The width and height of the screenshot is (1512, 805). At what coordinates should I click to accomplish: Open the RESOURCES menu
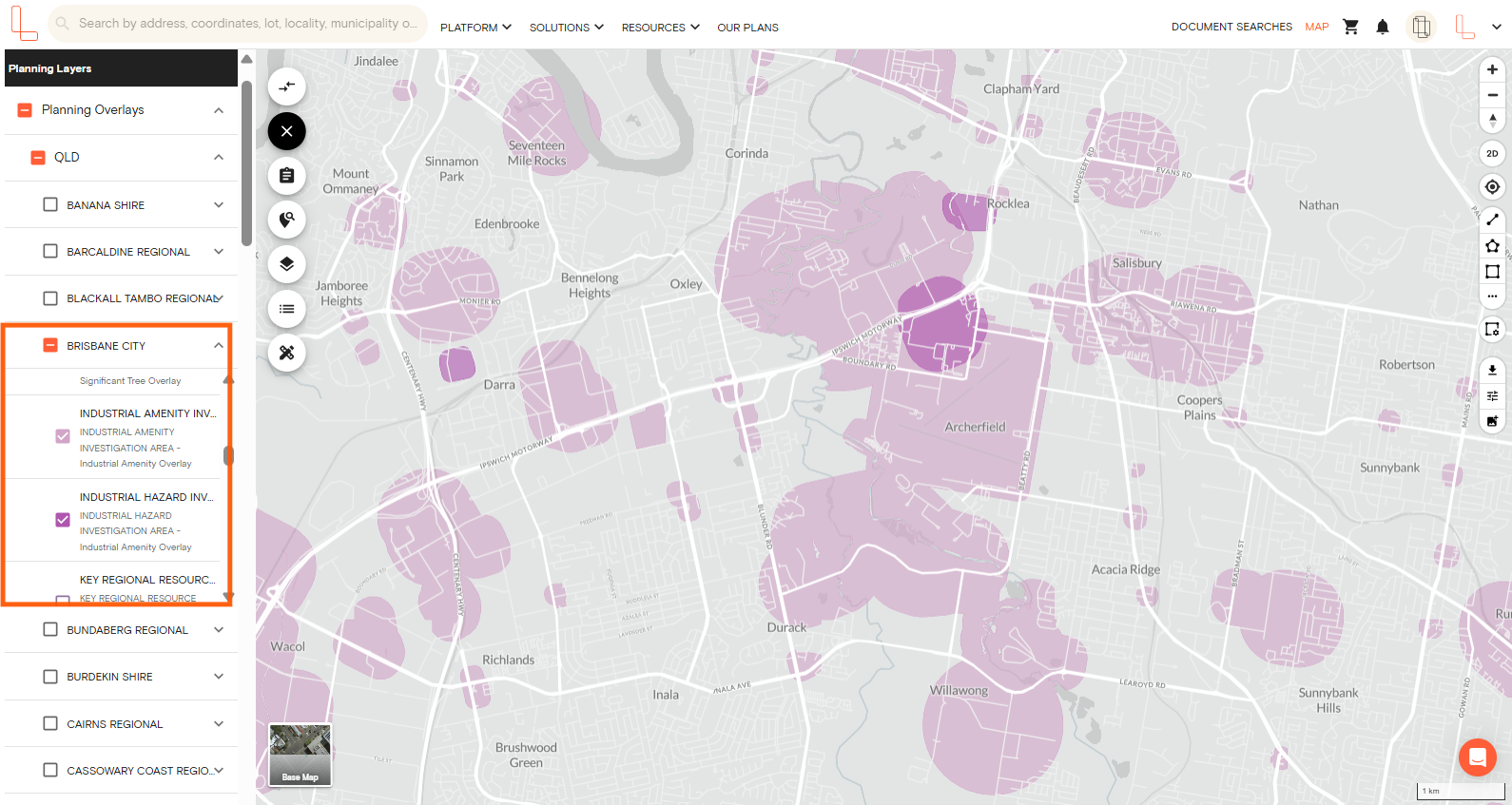tap(660, 28)
